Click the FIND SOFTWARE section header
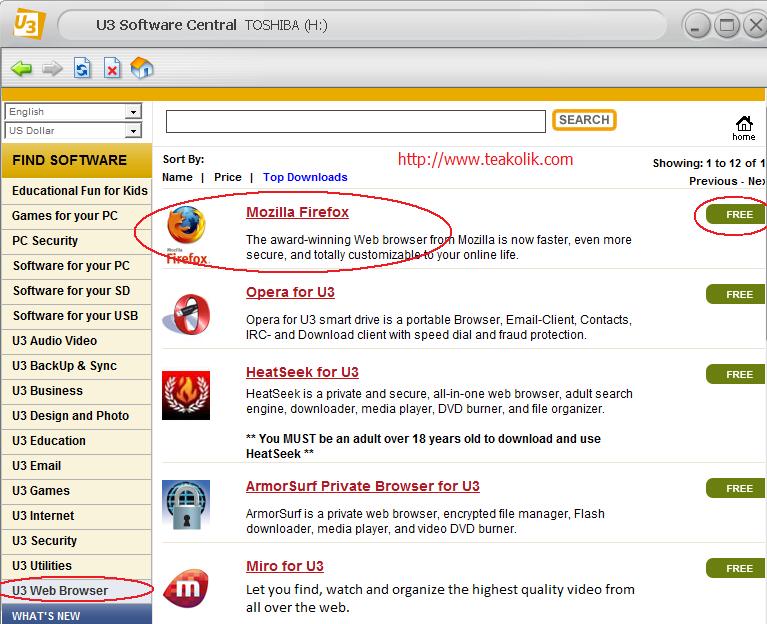Image resolution: width=767 pixels, height=624 pixels. click(77, 160)
